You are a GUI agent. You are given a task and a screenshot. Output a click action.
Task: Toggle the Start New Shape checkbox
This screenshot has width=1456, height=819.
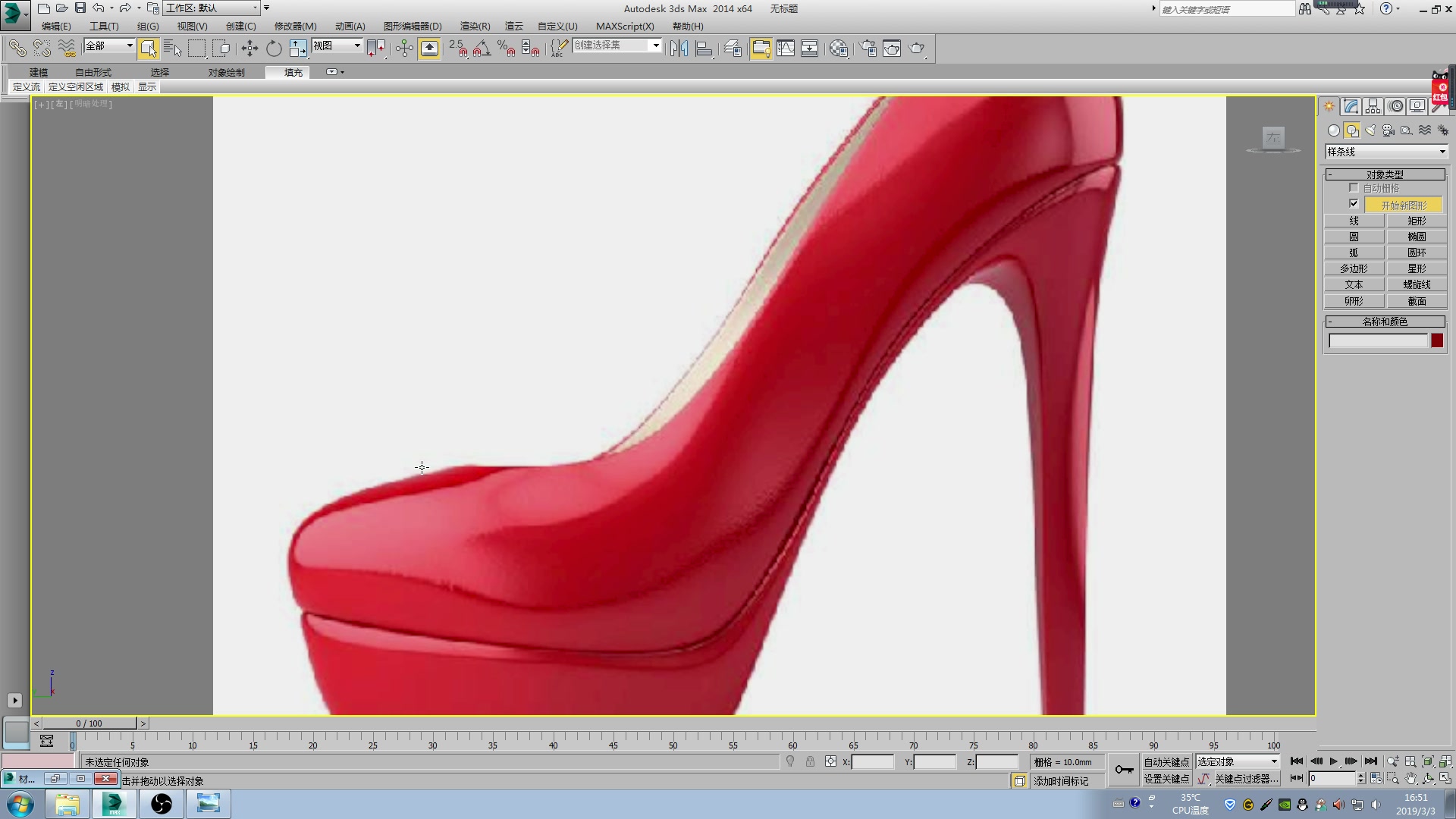tap(1354, 204)
